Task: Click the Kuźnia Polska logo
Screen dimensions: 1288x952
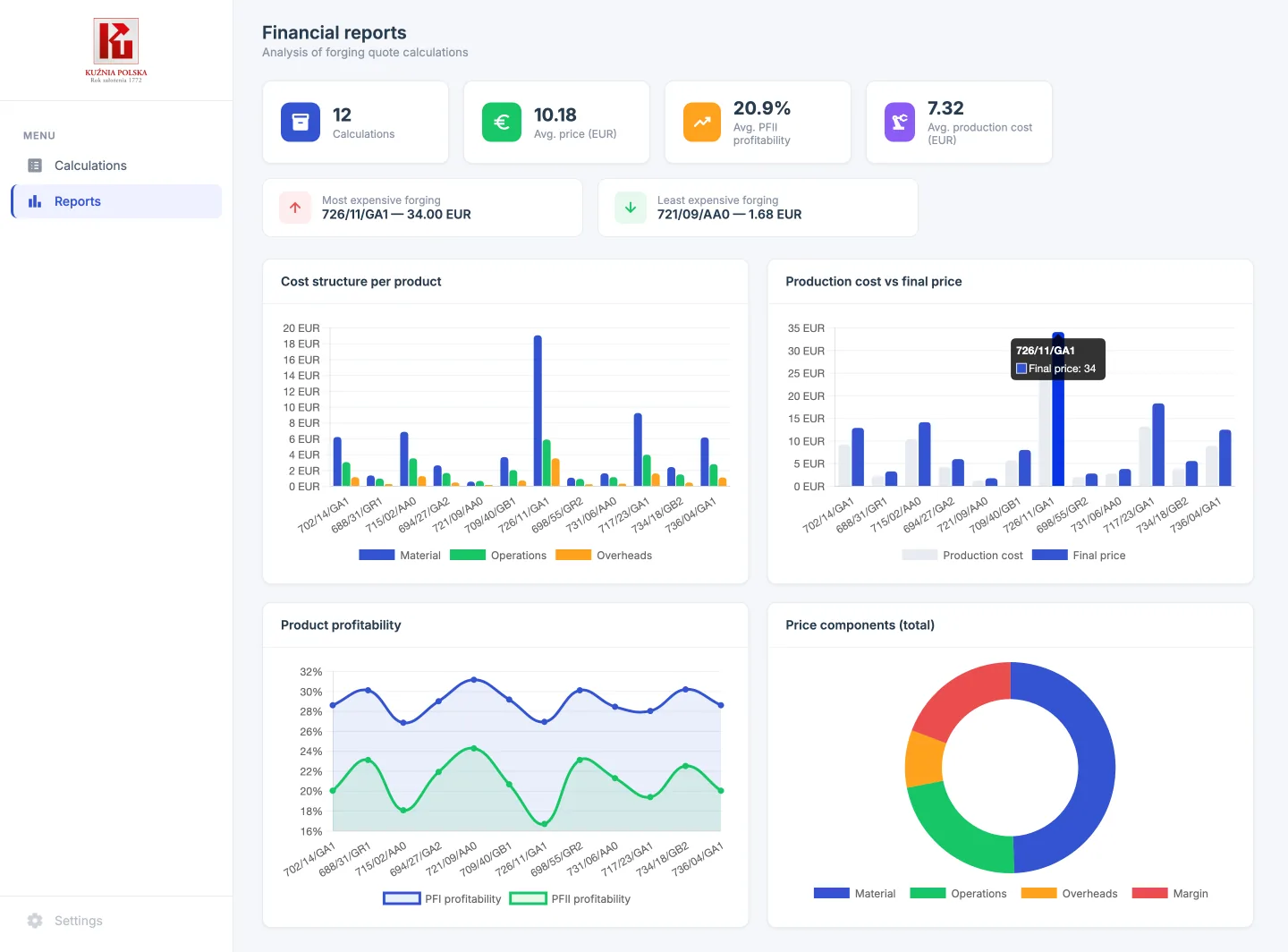Action: pyautogui.click(x=116, y=50)
